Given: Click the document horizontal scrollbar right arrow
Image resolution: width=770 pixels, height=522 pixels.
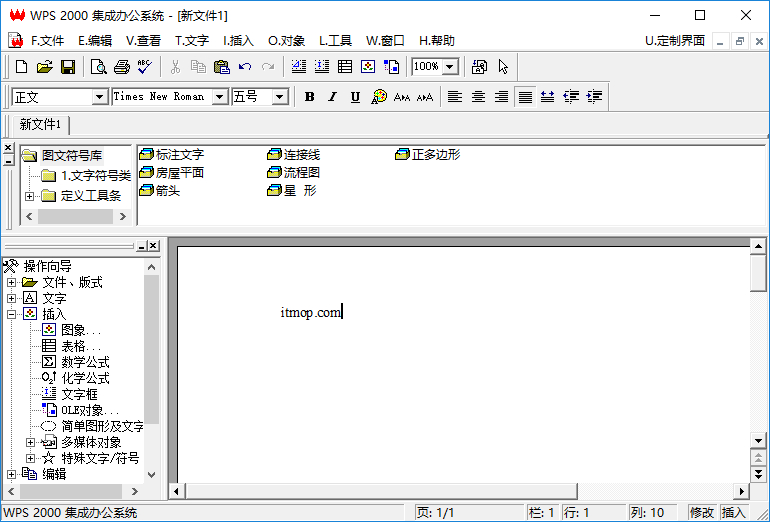Looking at the screenshot, I should 741,491.
